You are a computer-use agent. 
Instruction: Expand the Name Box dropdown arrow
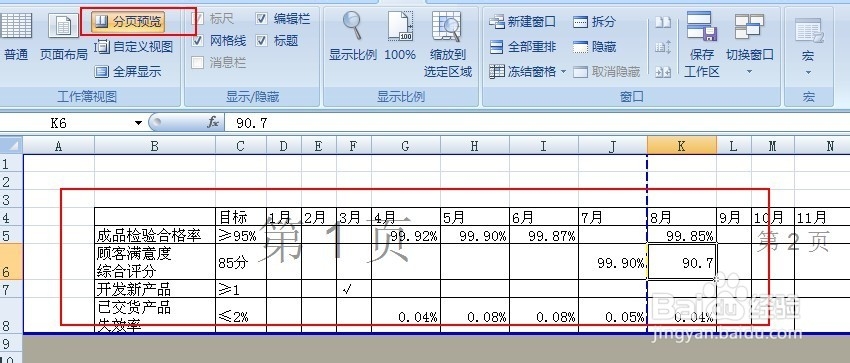pos(138,123)
